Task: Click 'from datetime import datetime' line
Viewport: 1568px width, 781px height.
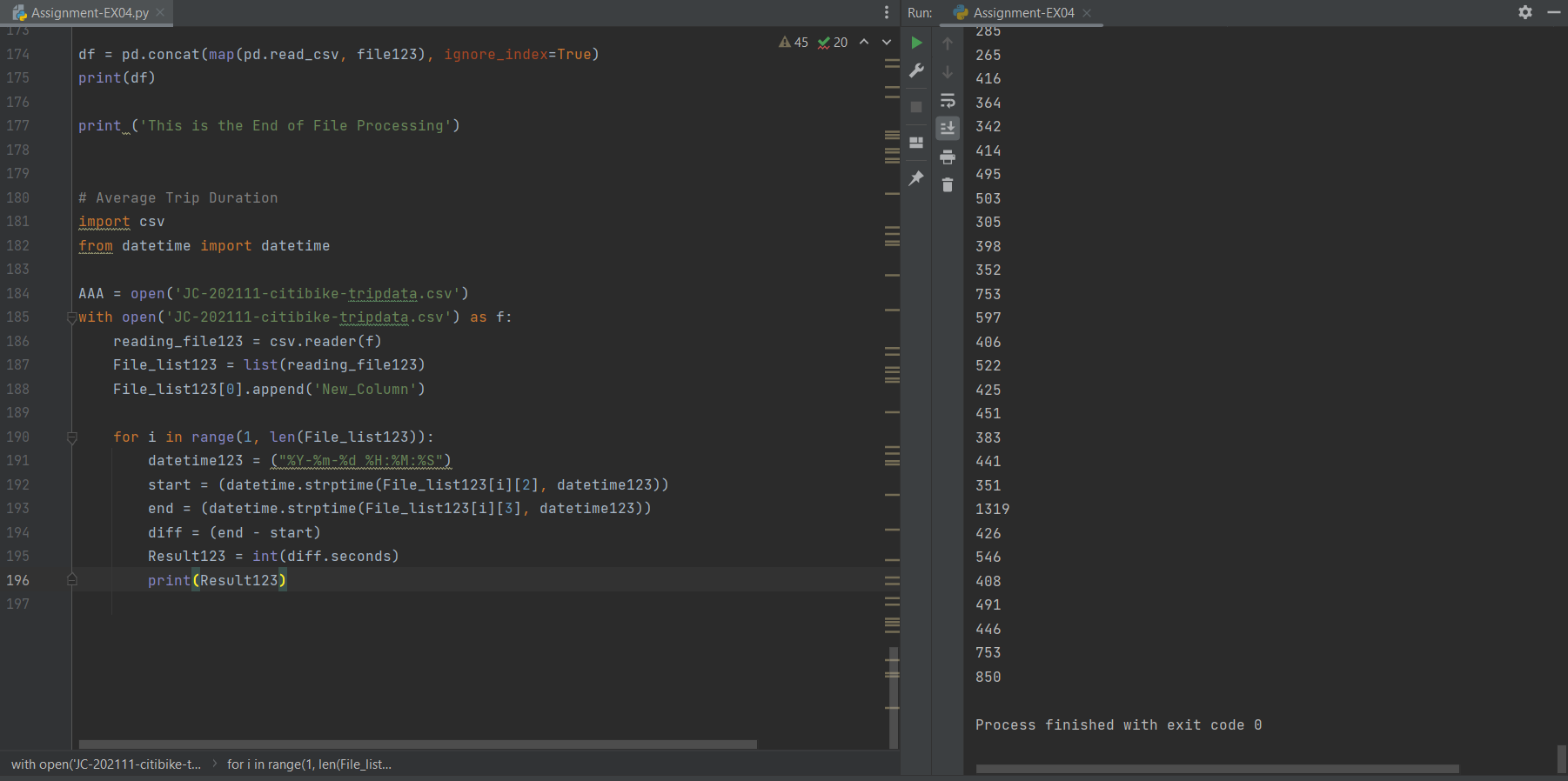Action: (204, 246)
